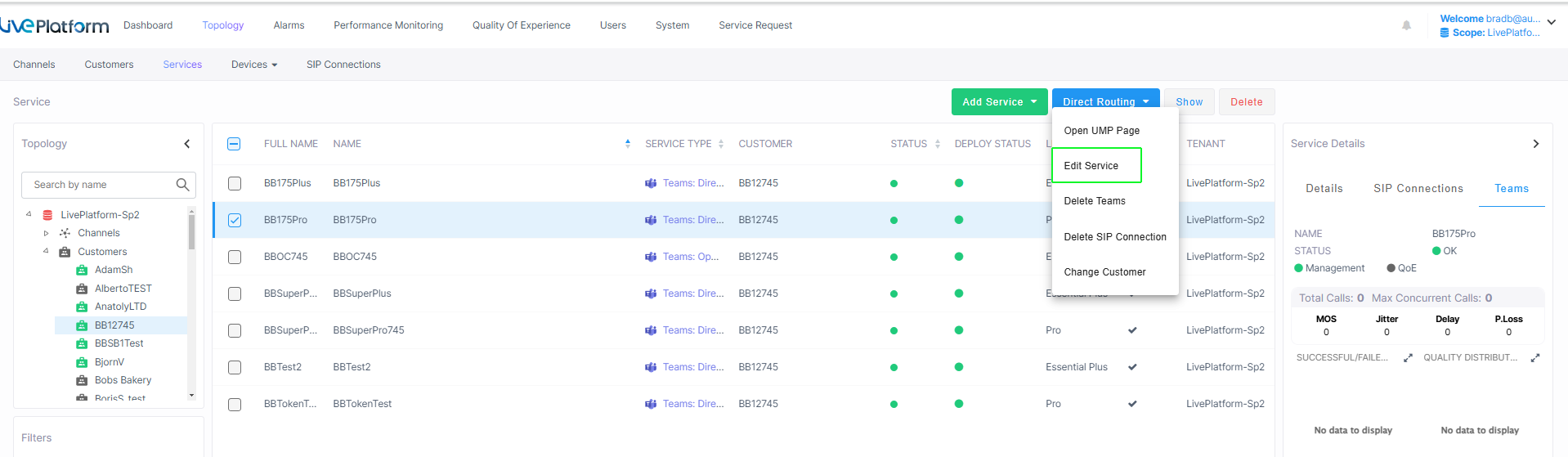Click the Teams icon in BBSuperPlus row
1568x457 pixels.
pyautogui.click(x=651, y=293)
